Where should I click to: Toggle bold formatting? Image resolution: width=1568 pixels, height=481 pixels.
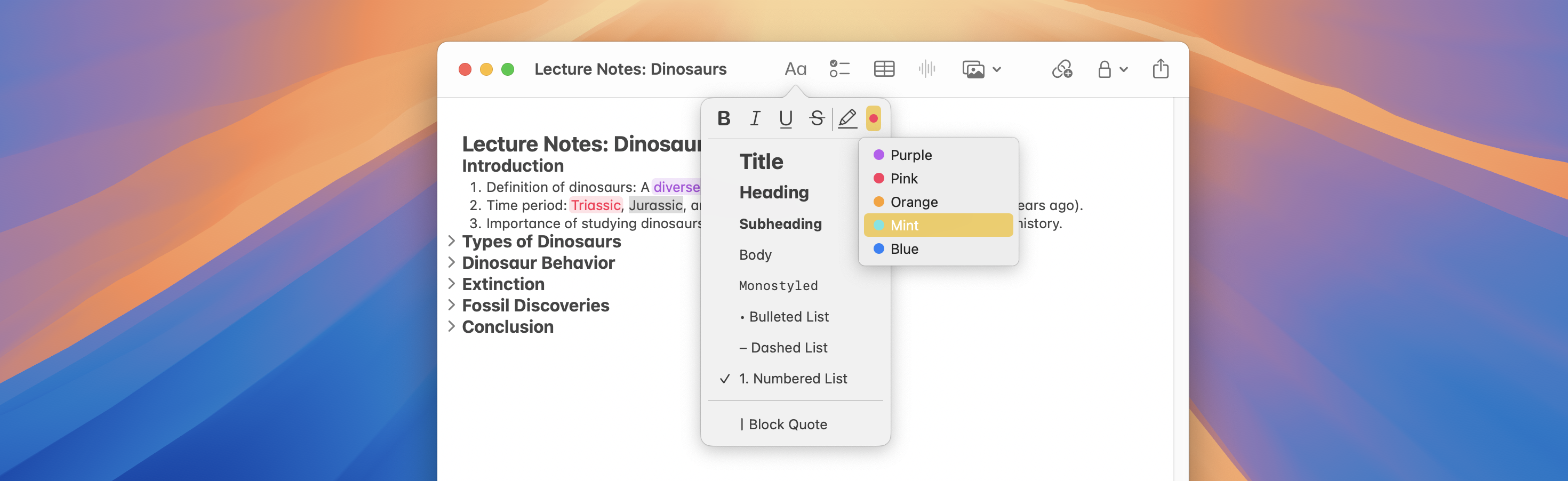724,119
